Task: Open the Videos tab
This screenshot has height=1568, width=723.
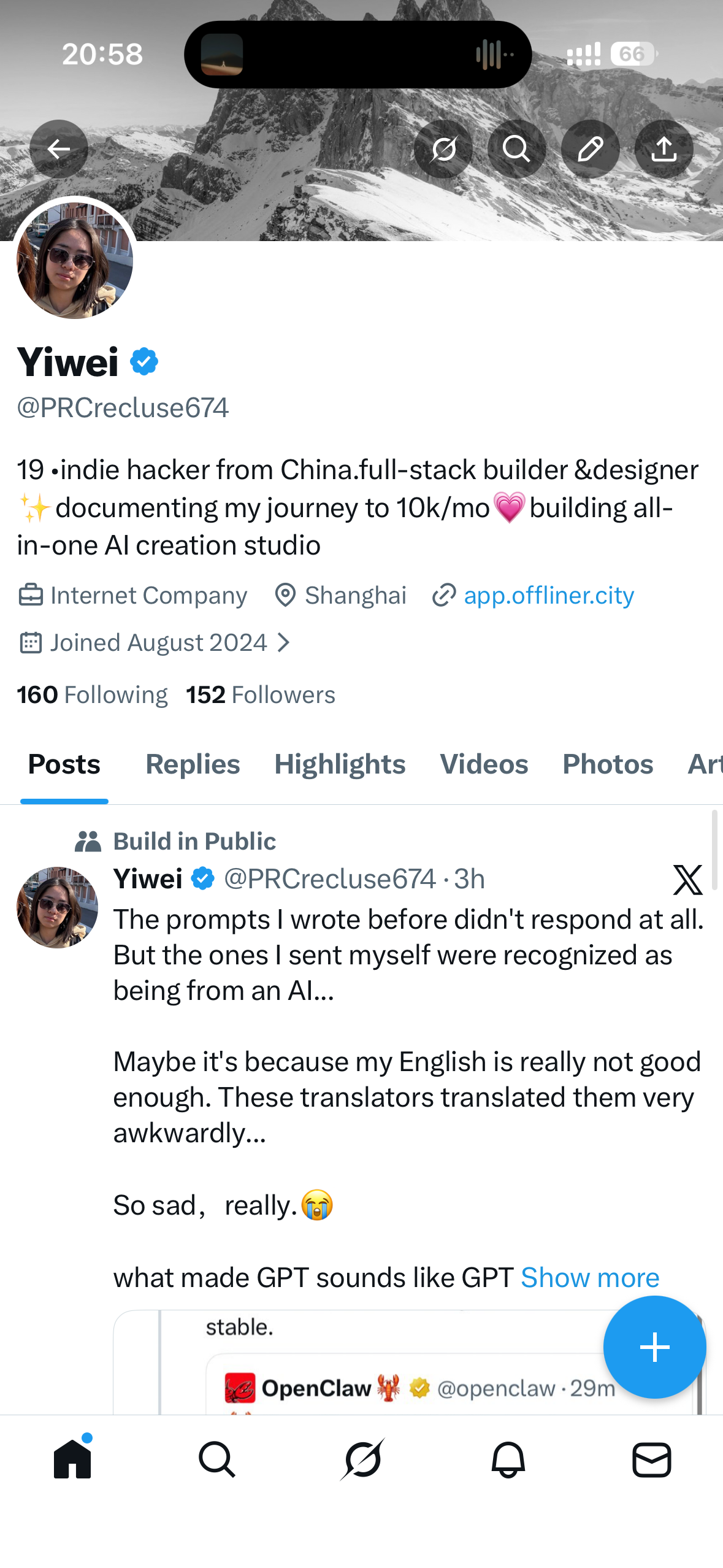Action: [x=484, y=764]
